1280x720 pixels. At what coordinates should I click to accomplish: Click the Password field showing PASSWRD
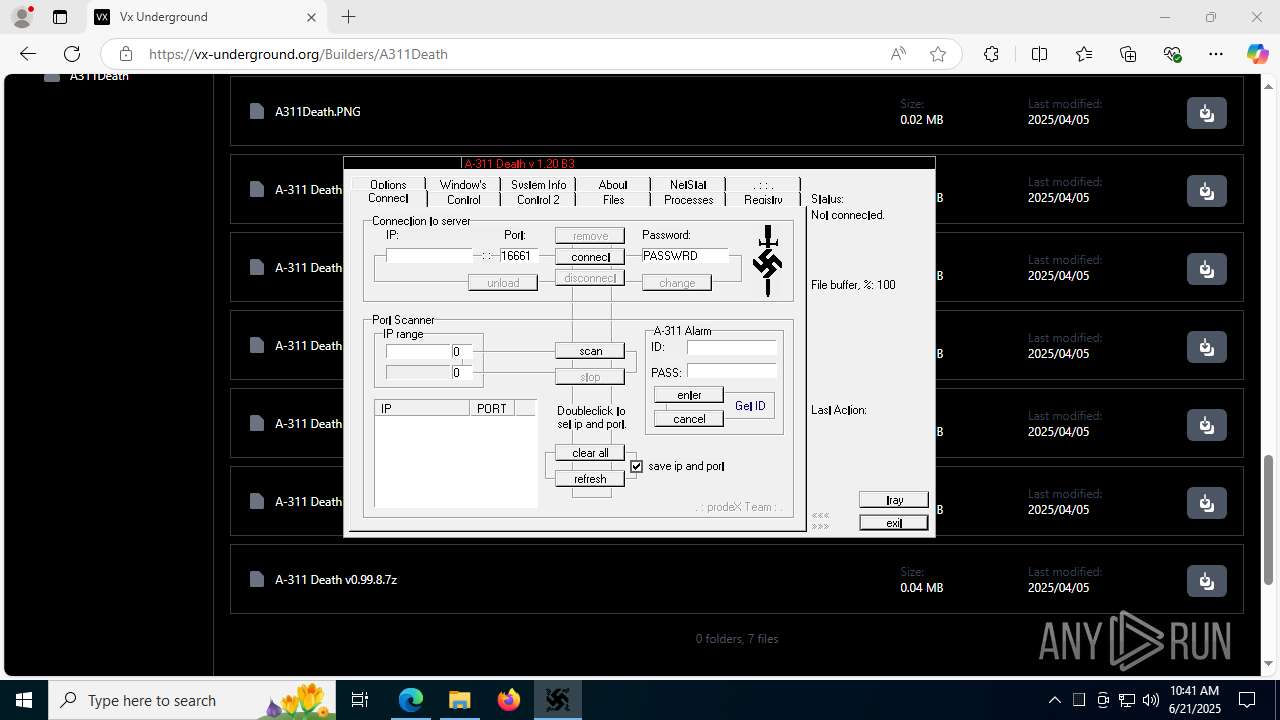point(685,256)
